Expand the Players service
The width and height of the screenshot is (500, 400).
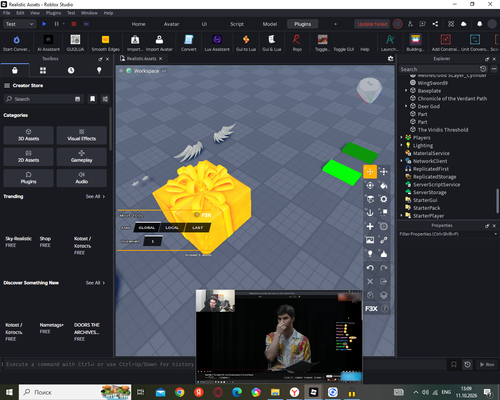pos(401,138)
